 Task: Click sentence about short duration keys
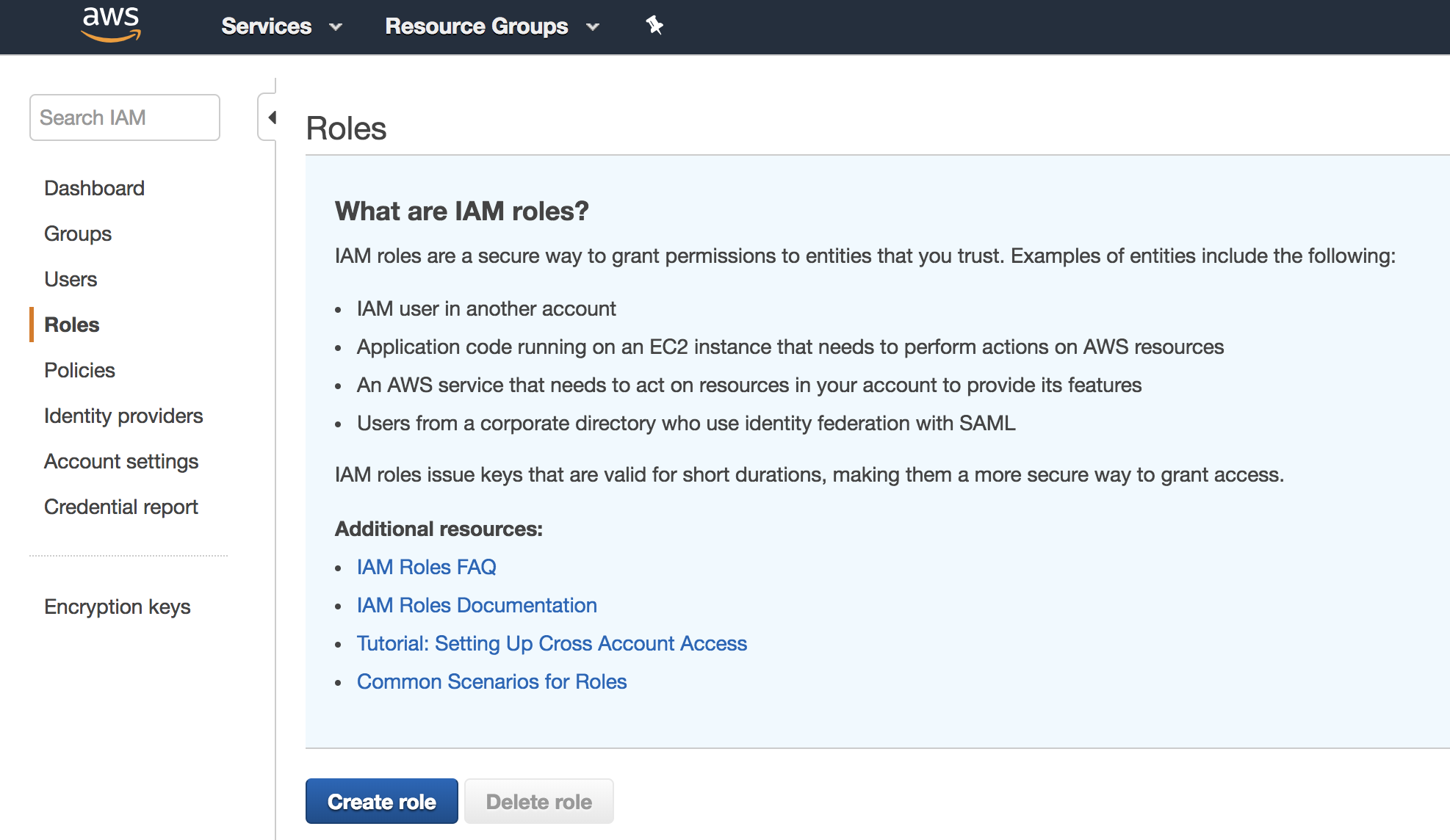tap(809, 474)
